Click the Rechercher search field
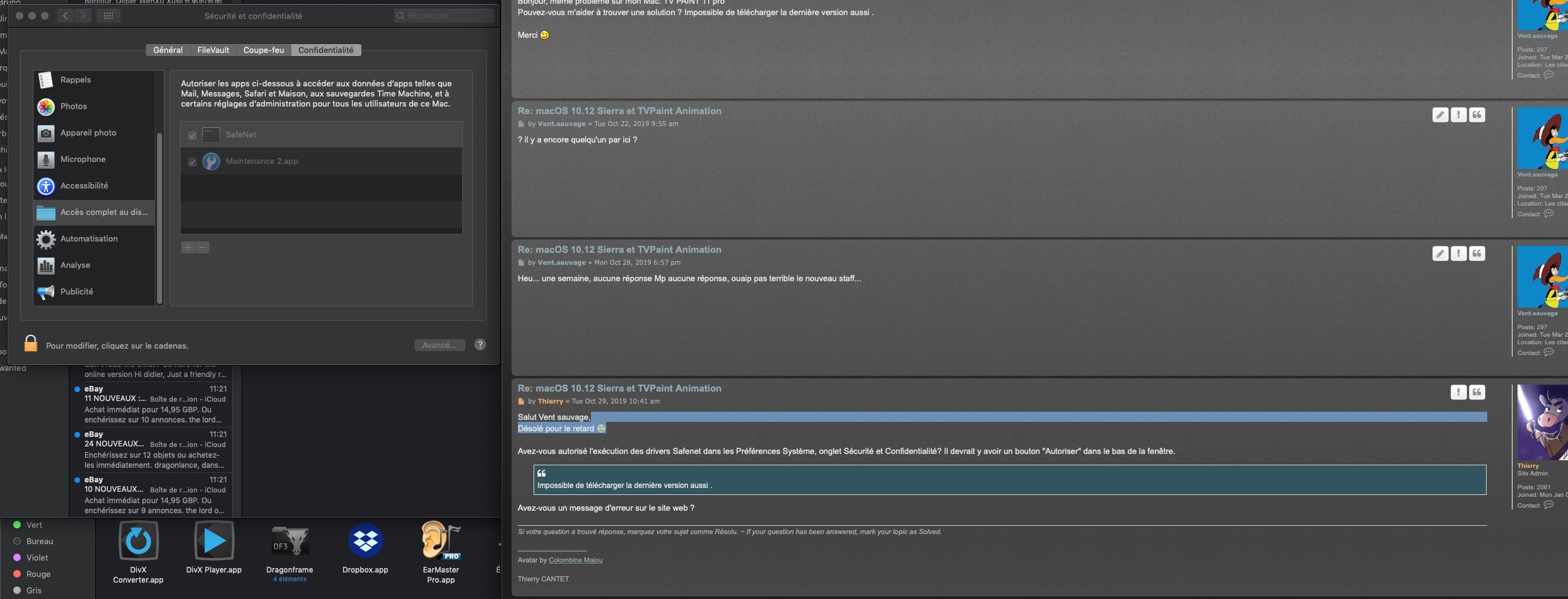1568x599 pixels. pos(444,16)
